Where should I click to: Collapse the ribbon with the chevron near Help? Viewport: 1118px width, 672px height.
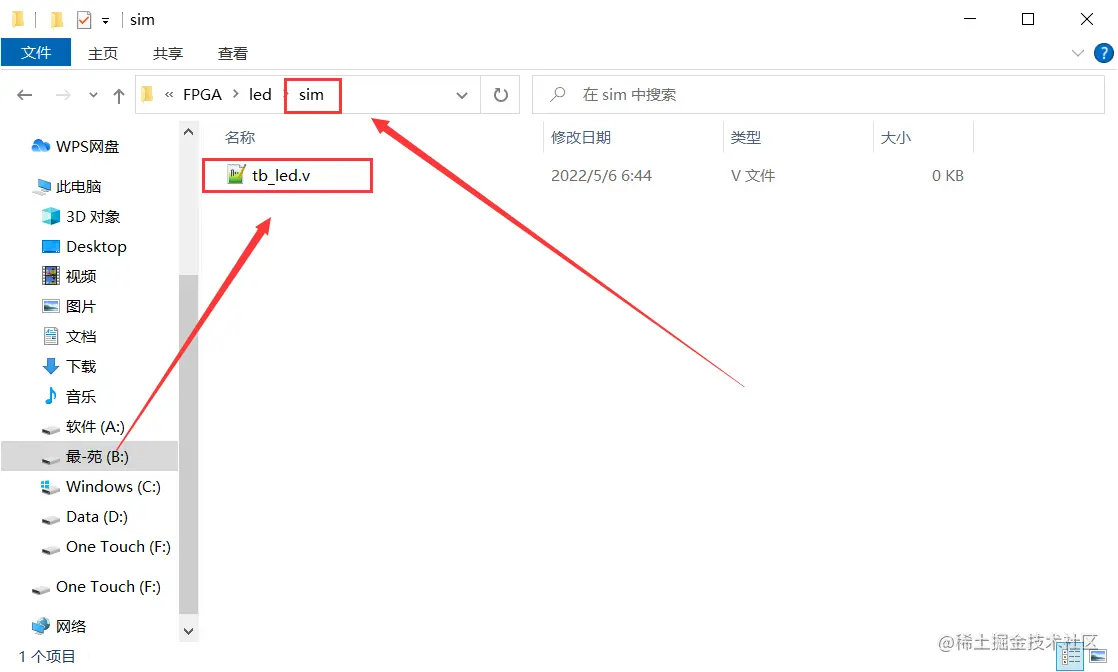click(x=1076, y=52)
